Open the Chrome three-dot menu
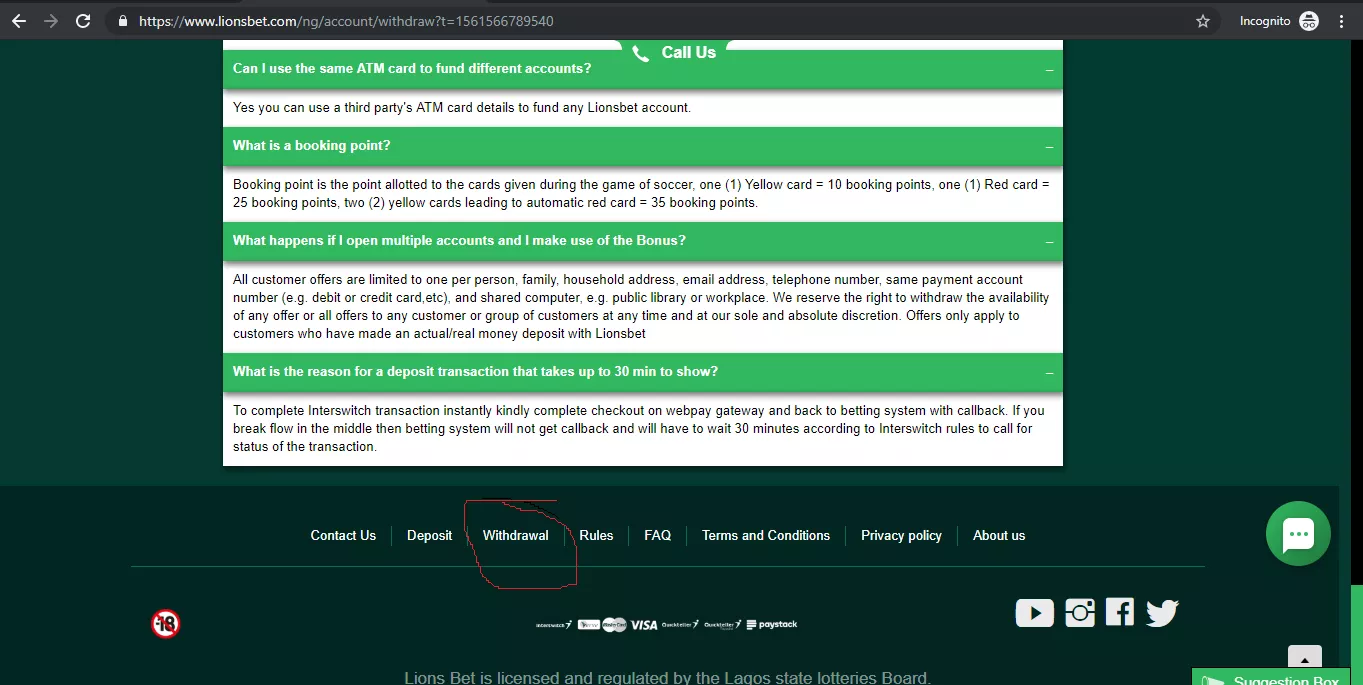 click(1341, 20)
